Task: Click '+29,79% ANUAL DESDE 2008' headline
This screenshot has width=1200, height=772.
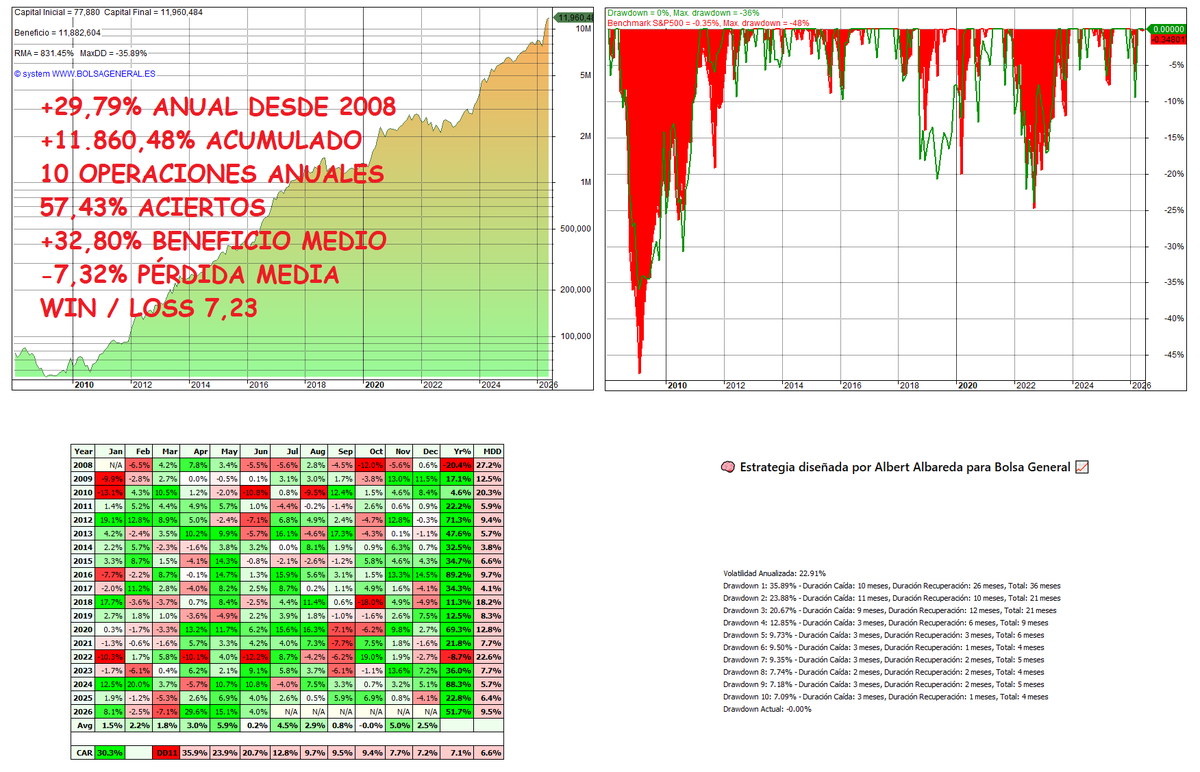Action: [x=219, y=107]
